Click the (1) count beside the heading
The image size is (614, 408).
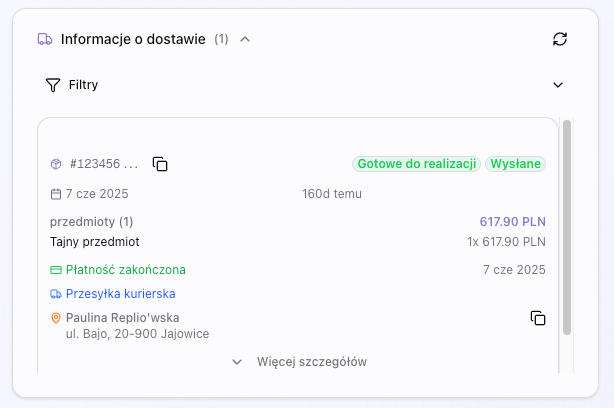[221, 39]
